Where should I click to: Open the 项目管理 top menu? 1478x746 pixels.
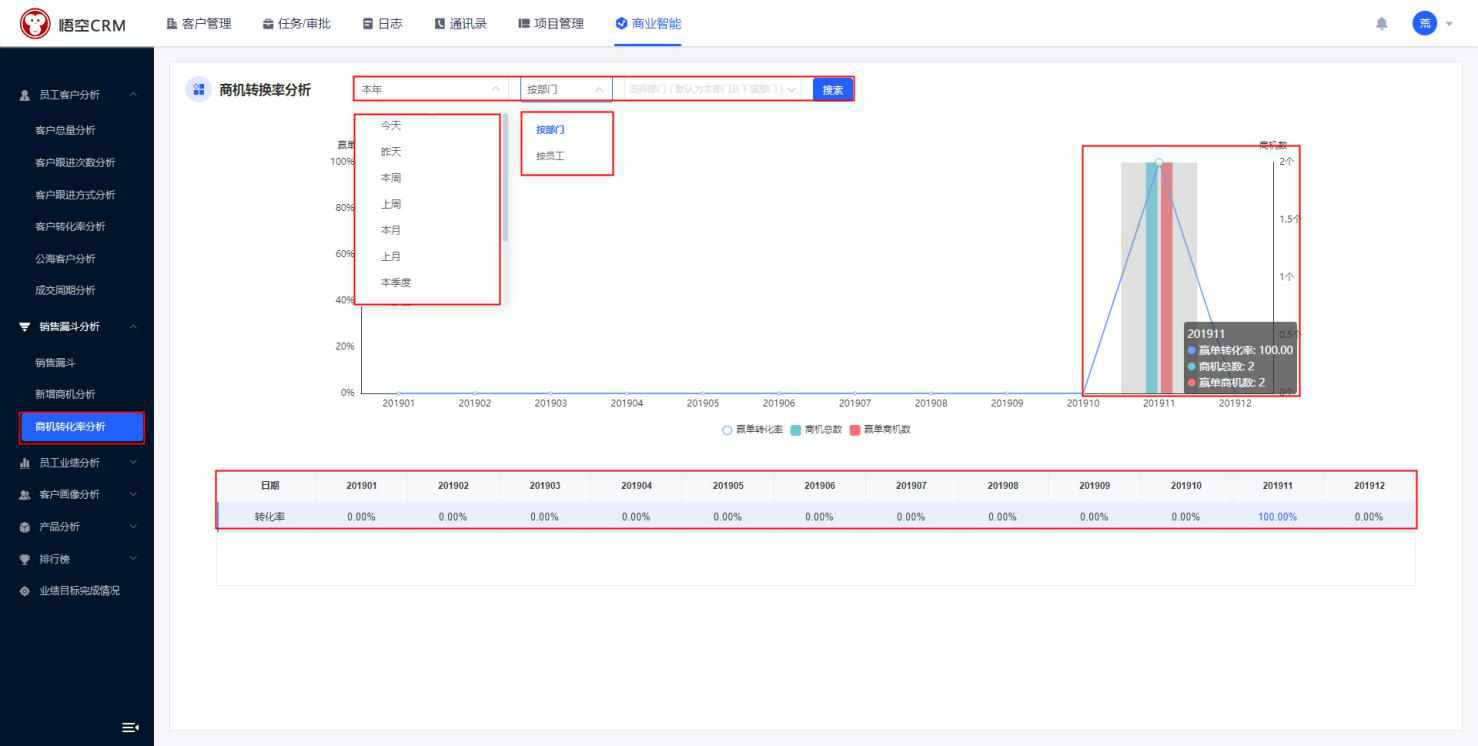(551, 24)
